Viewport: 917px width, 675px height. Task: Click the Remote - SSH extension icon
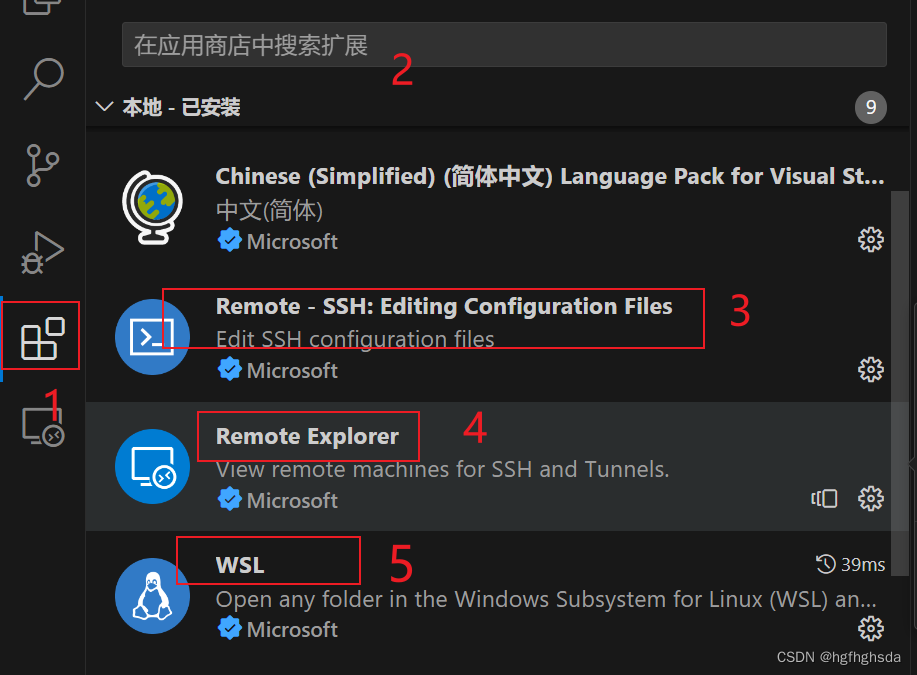click(x=151, y=336)
